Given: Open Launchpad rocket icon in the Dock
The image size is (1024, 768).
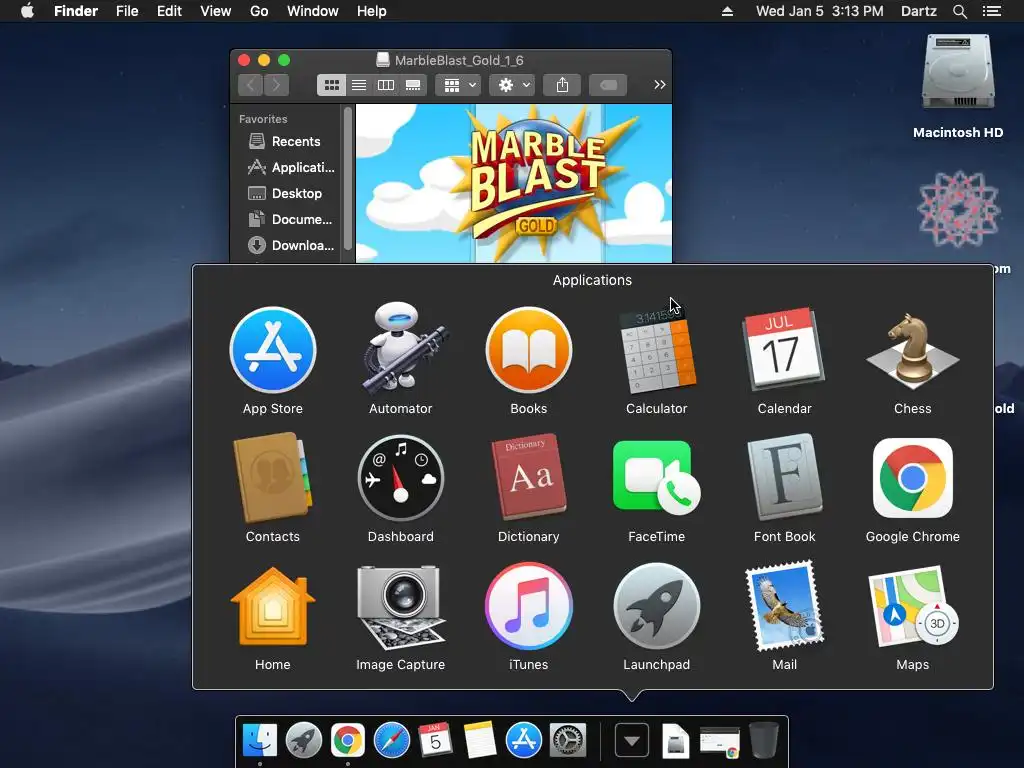Looking at the screenshot, I should click(x=304, y=740).
